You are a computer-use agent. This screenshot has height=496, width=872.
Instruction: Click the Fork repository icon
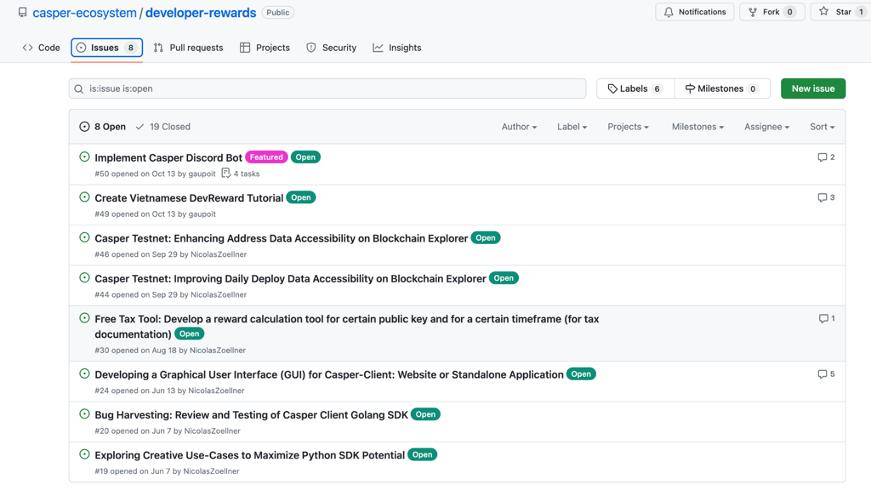[752, 12]
